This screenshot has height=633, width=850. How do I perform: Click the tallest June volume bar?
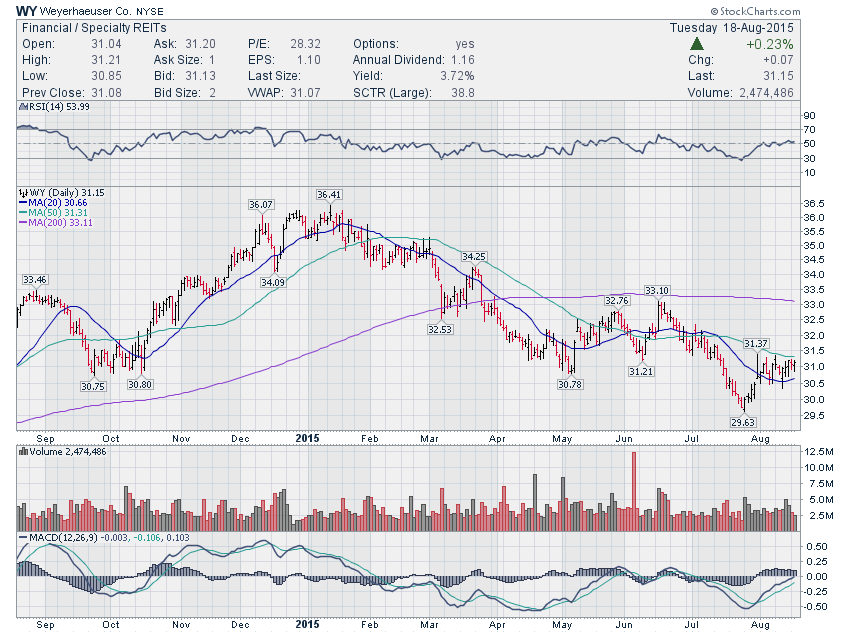point(634,491)
